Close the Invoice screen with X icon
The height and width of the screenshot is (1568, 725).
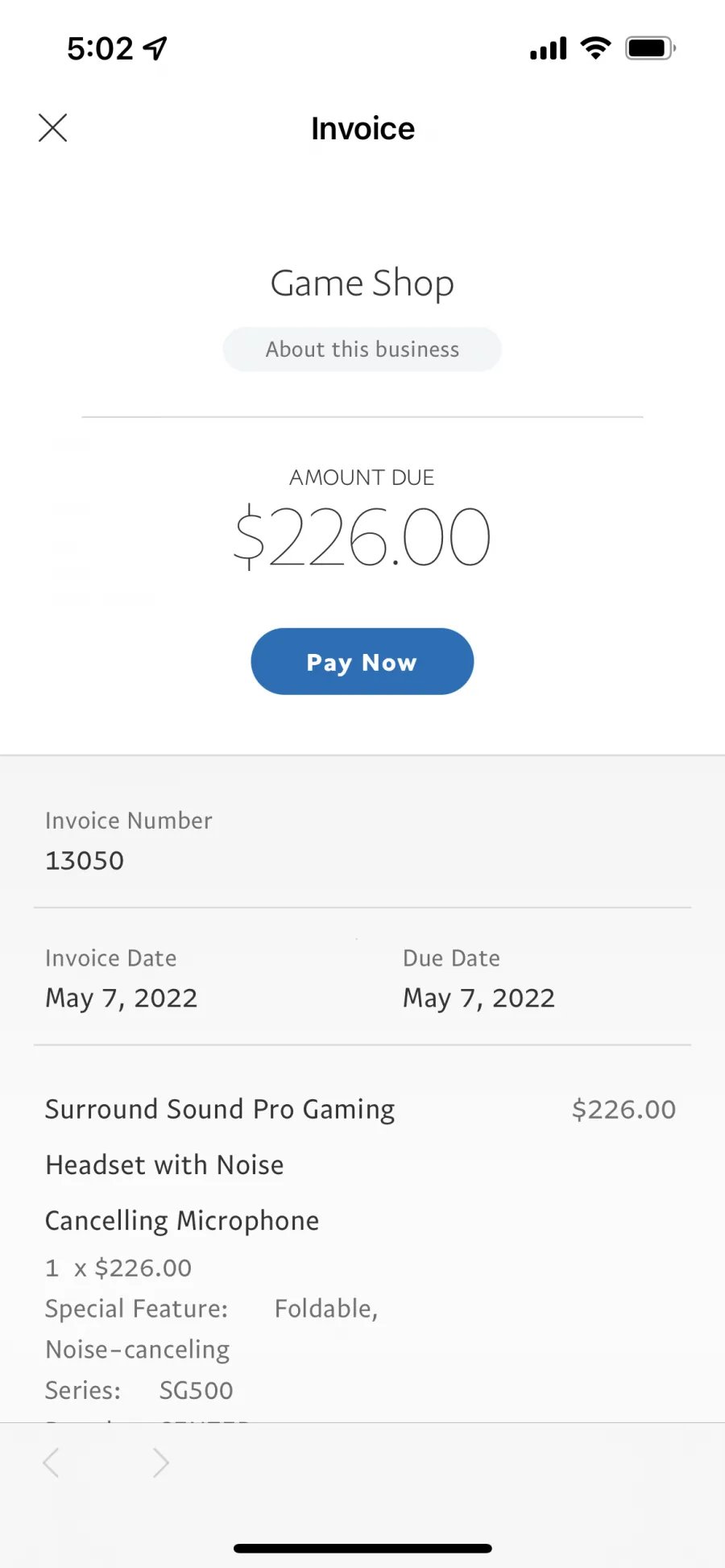[x=53, y=127]
